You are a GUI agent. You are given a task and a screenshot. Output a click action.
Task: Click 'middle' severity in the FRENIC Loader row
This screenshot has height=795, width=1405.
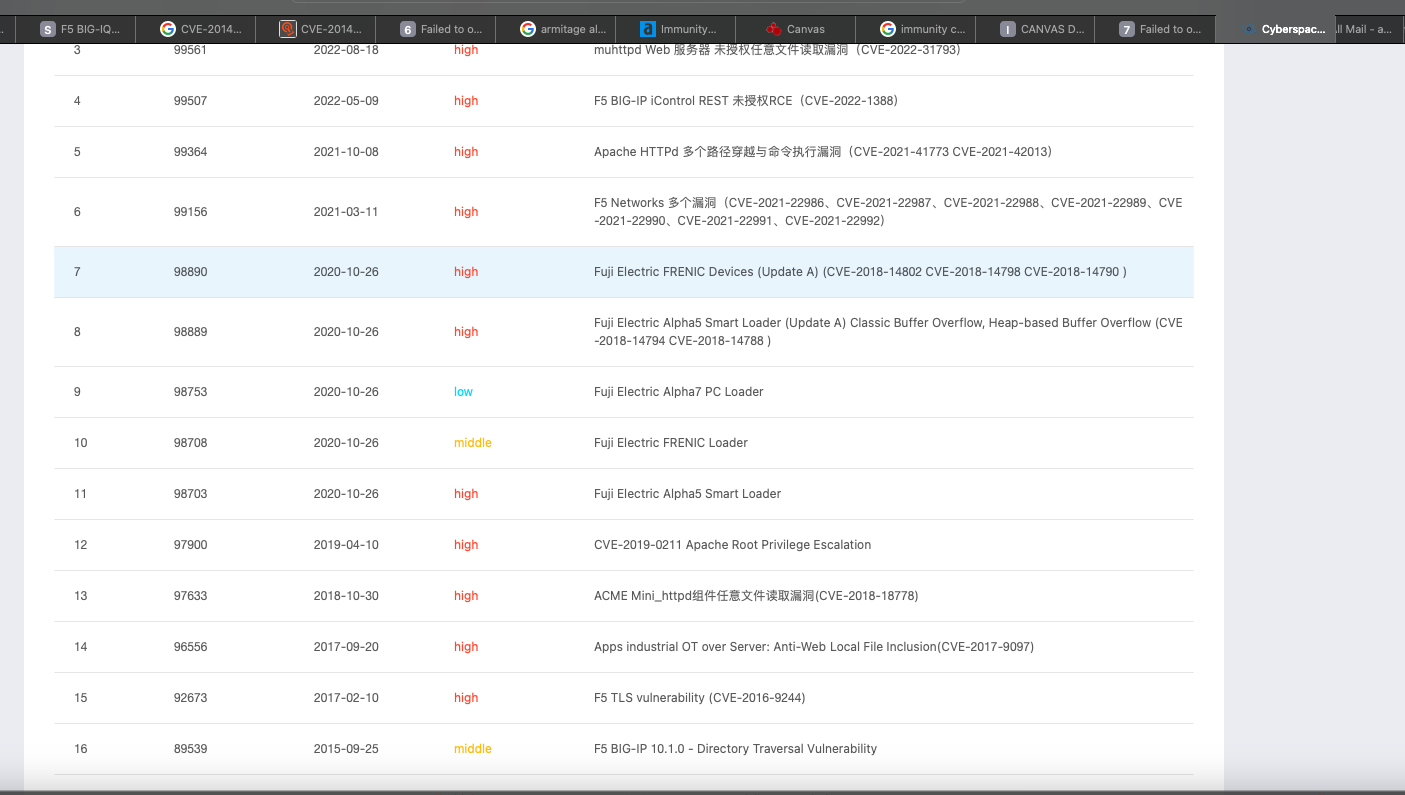[473, 443]
